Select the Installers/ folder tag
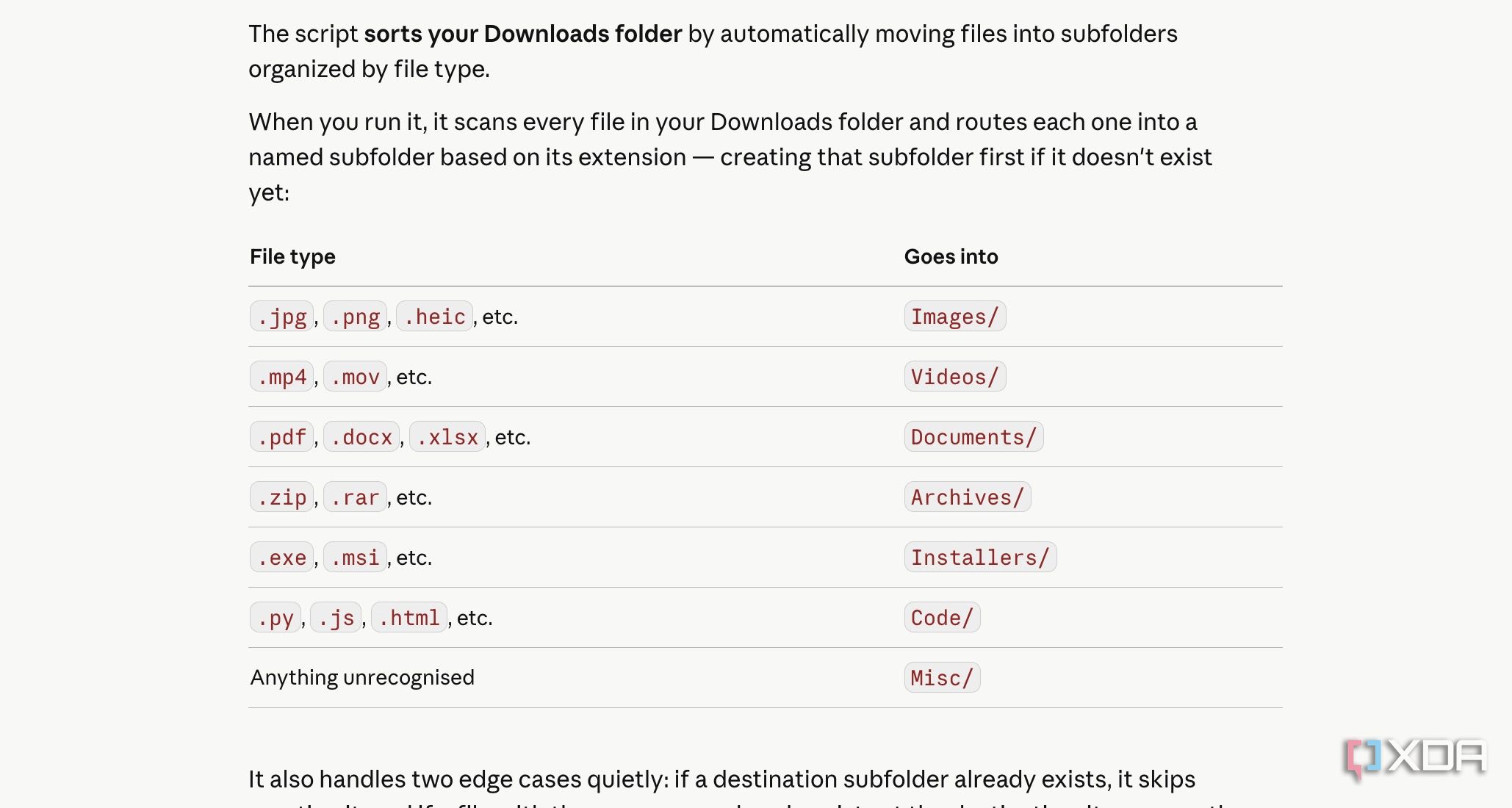Screen dimensions: 1512x808 point(980,558)
